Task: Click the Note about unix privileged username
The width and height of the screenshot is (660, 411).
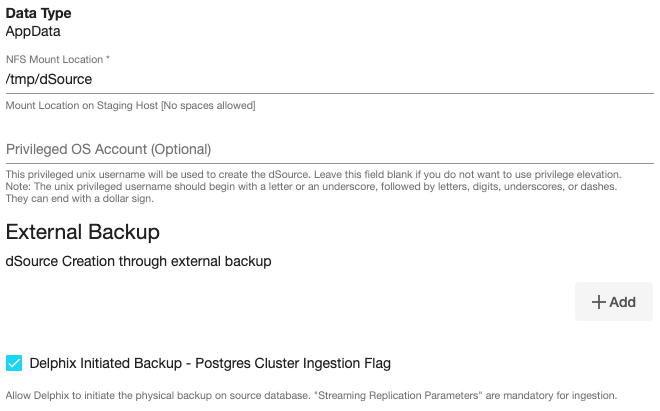Action: [312, 186]
